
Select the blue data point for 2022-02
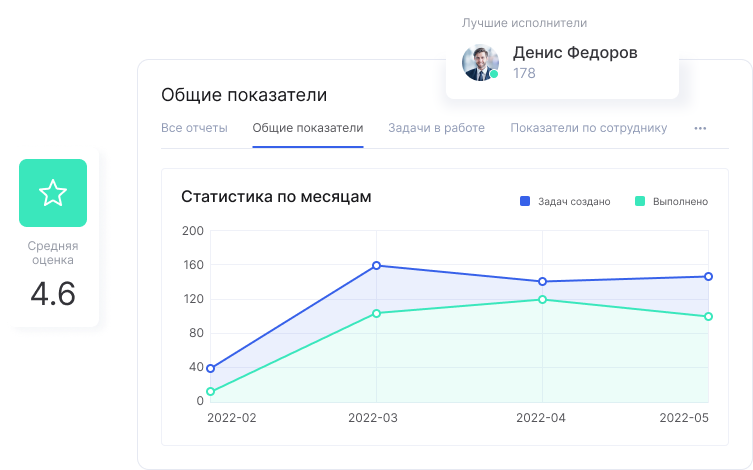point(210,368)
